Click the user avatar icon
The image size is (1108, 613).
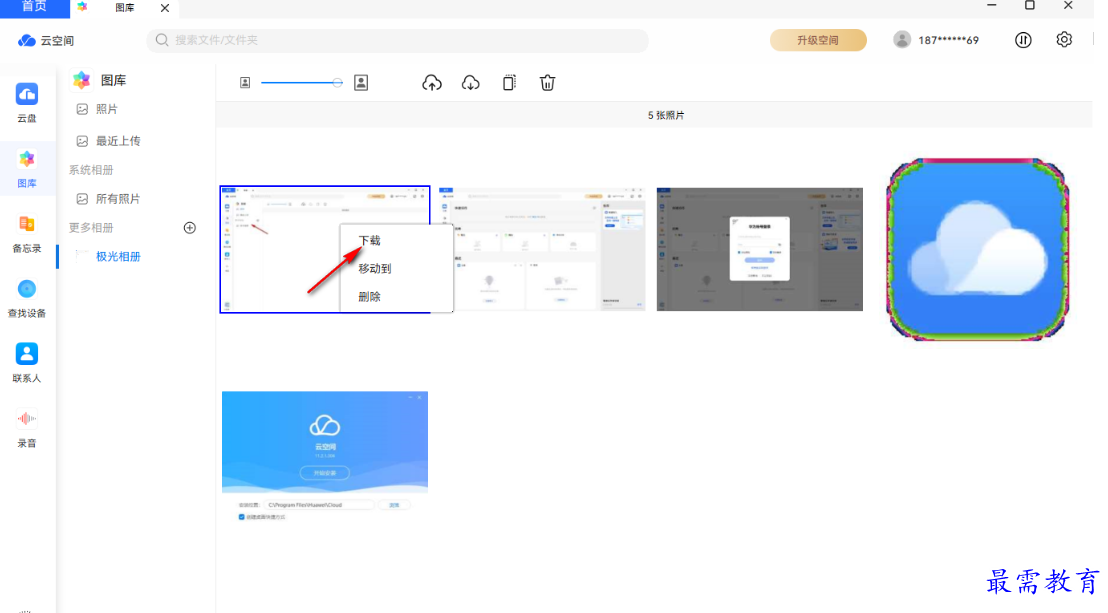tap(902, 40)
